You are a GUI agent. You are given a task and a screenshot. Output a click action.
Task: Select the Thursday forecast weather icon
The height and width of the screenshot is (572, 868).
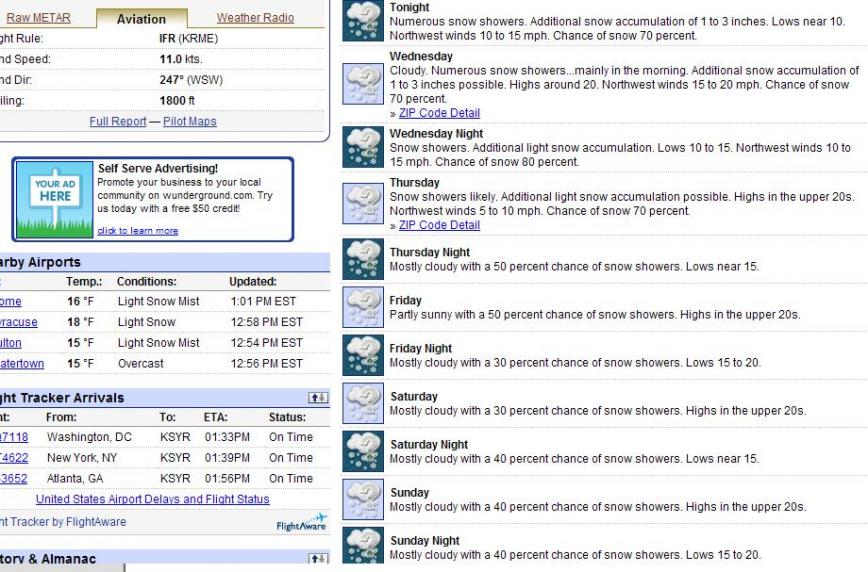pos(363,203)
